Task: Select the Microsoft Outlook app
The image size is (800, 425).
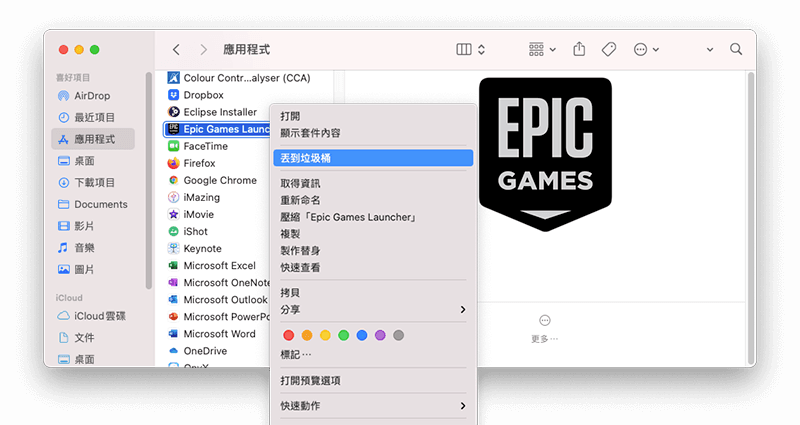Action: (218, 299)
